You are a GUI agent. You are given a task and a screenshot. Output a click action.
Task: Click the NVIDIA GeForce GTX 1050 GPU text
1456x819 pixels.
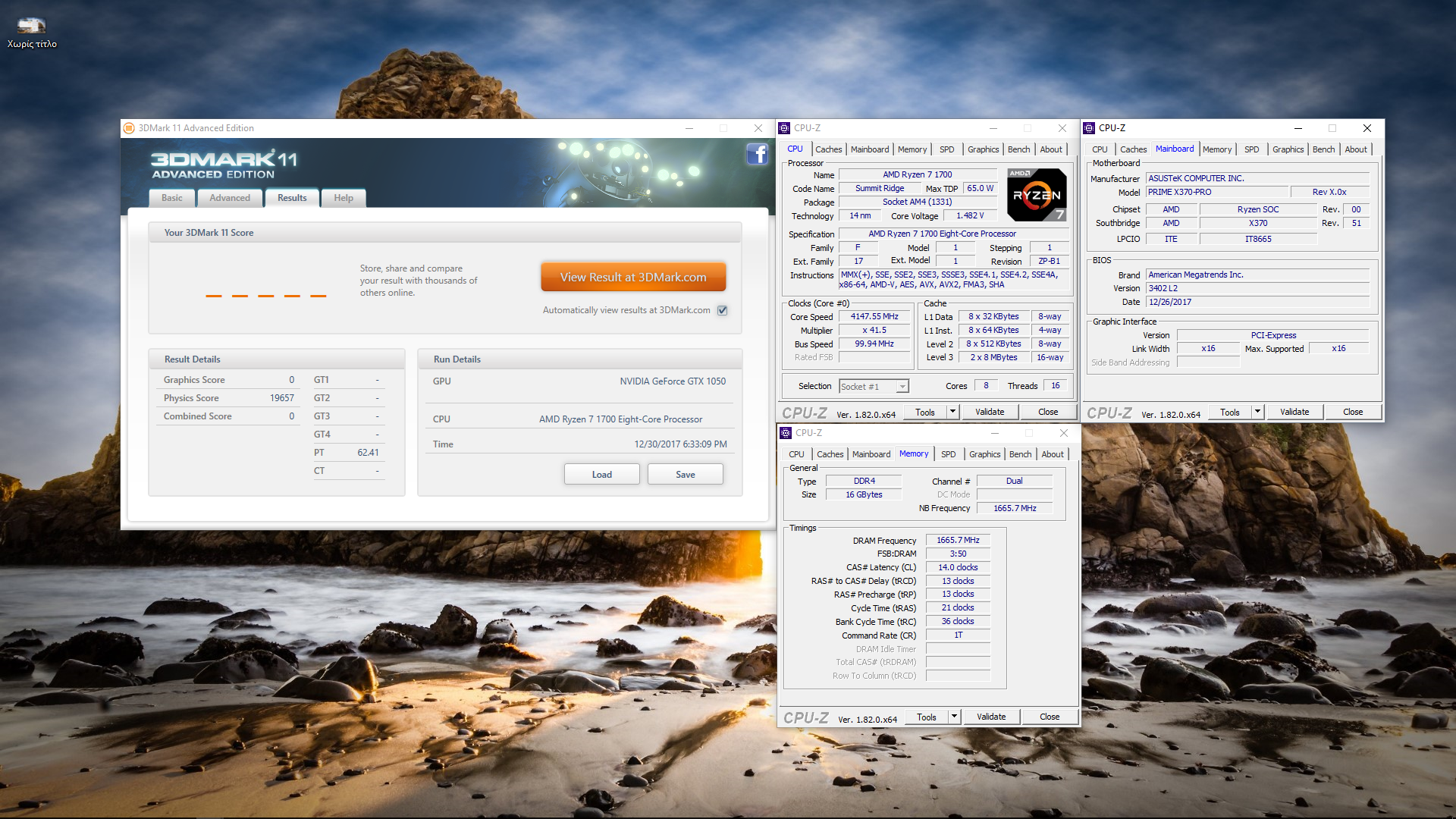click(x=673, y=381)
